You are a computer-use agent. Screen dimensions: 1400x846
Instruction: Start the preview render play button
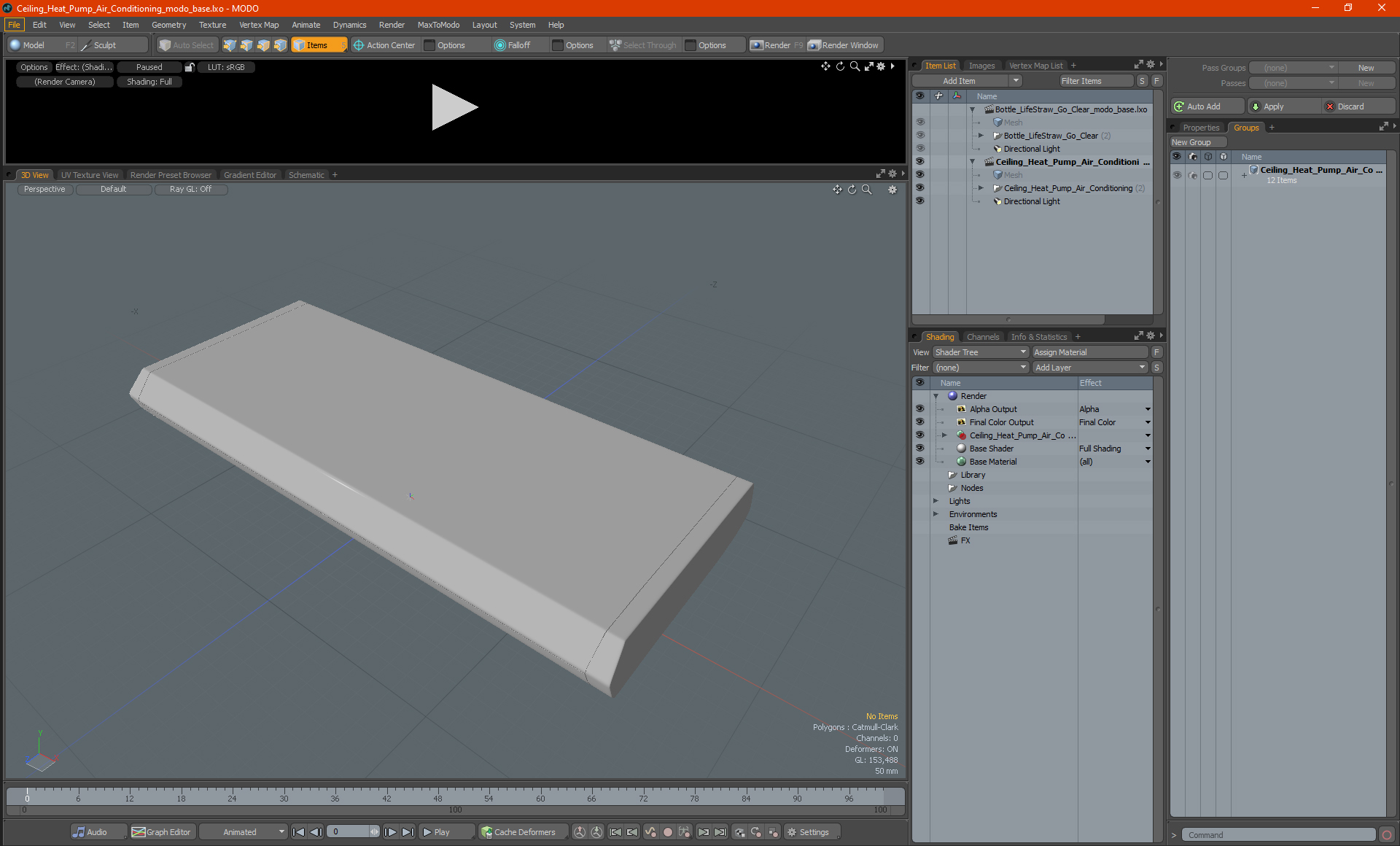pyautogui.click(x=454, y=107)
